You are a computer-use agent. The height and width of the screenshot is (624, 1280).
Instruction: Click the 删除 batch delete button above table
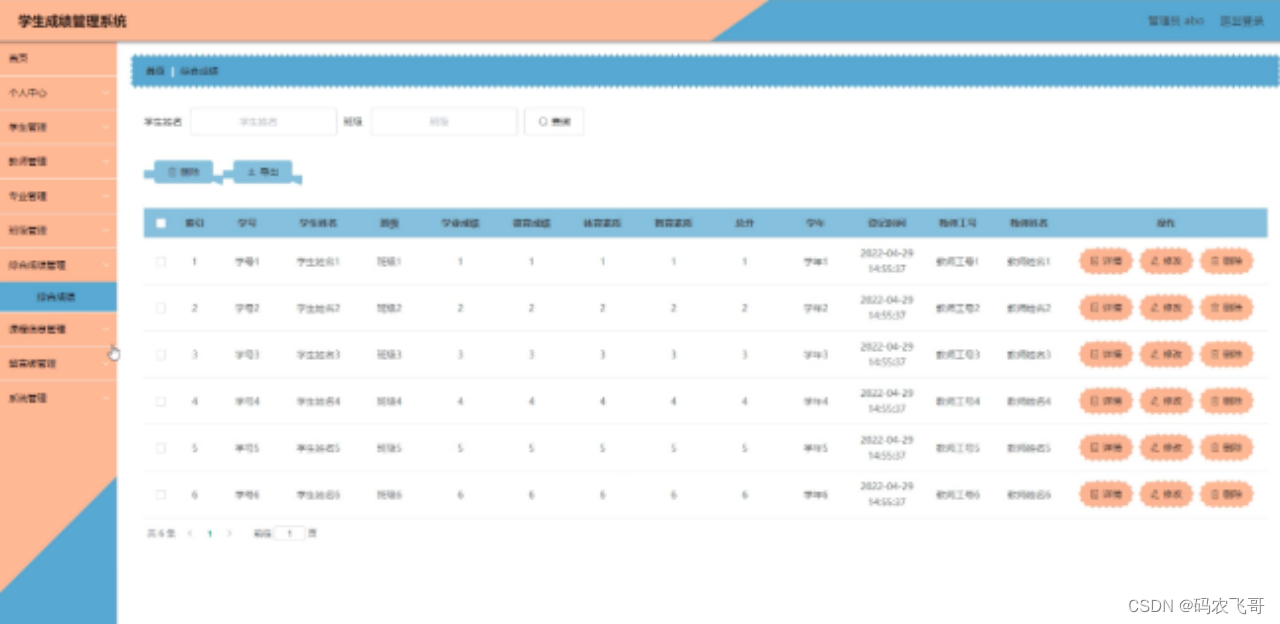coord(183,172)
